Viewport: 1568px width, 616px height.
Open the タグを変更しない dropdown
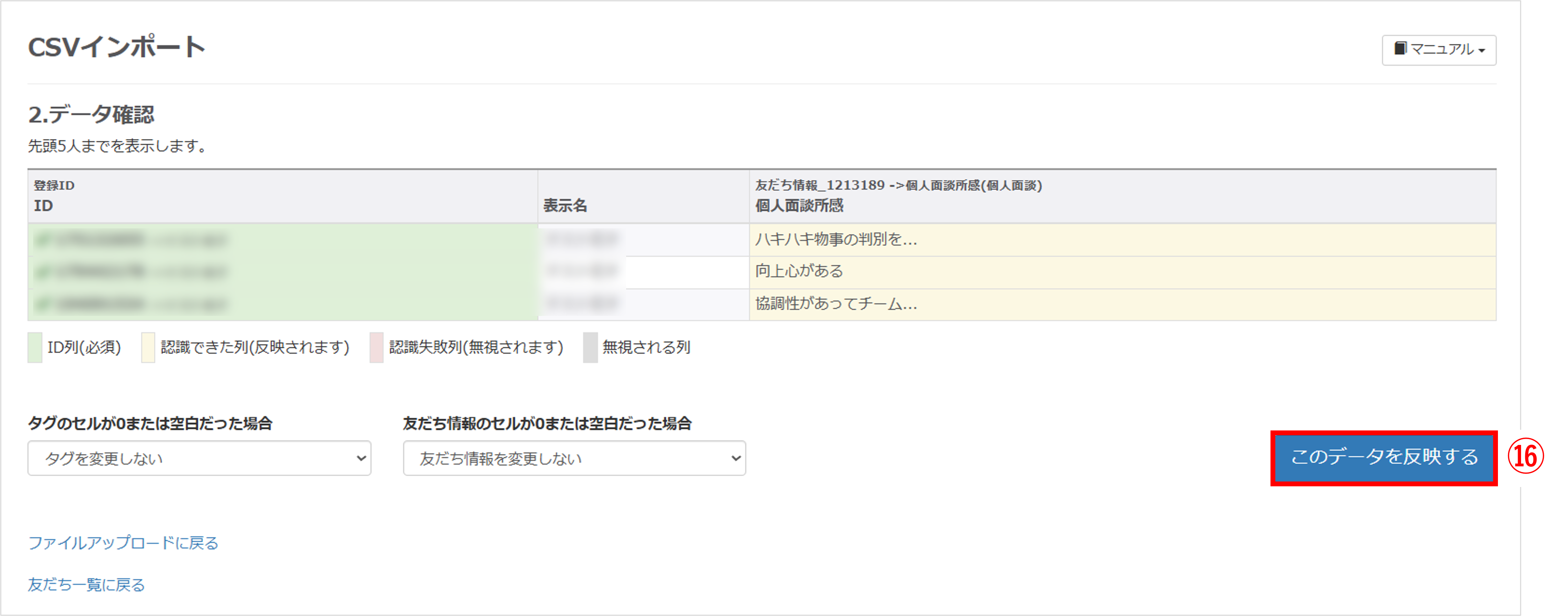199,458
